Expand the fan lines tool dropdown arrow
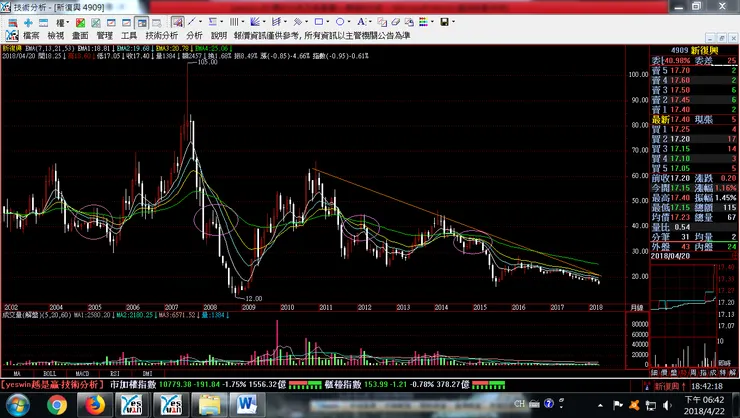 click(x=264, y=22)
